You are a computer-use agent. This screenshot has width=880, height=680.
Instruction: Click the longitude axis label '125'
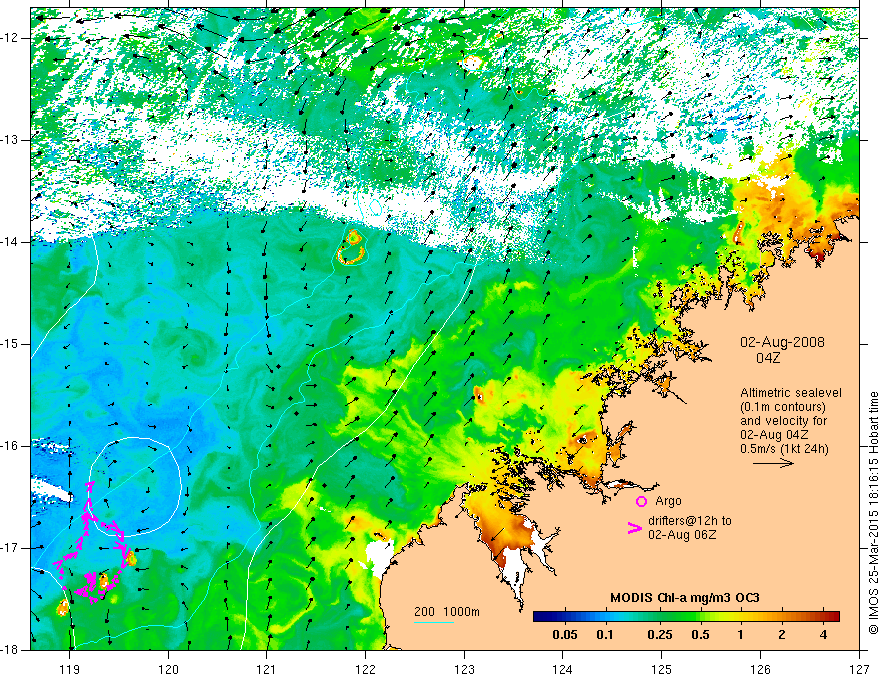pos(662,669)
